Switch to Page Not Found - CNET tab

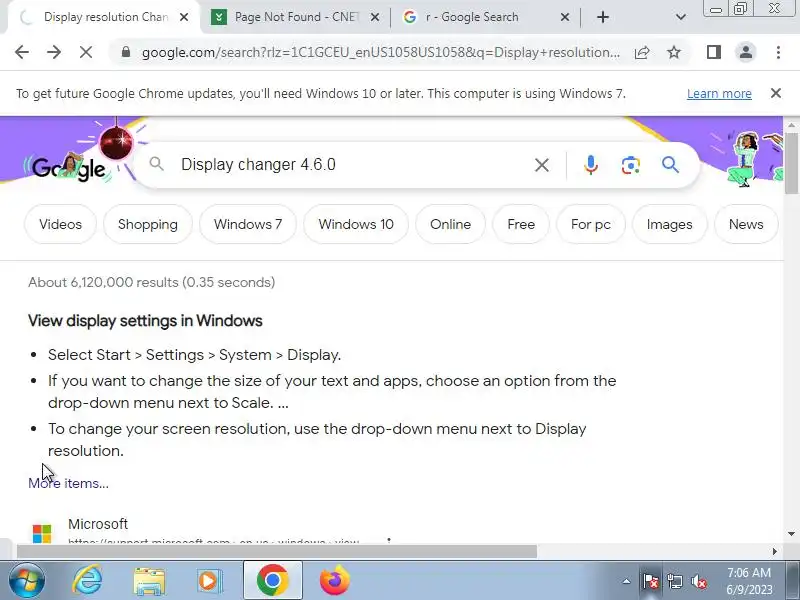(x=297, y=17)
